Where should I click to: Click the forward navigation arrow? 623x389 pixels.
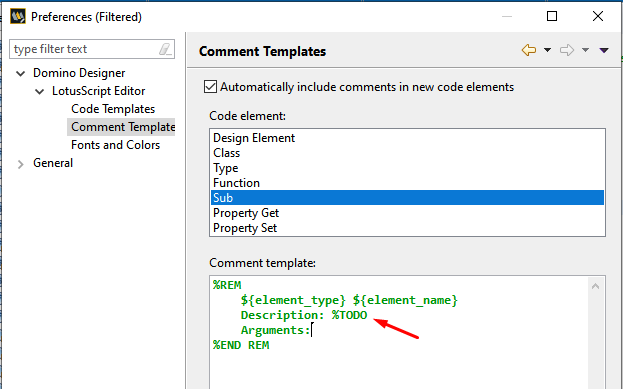pos(567,50)
